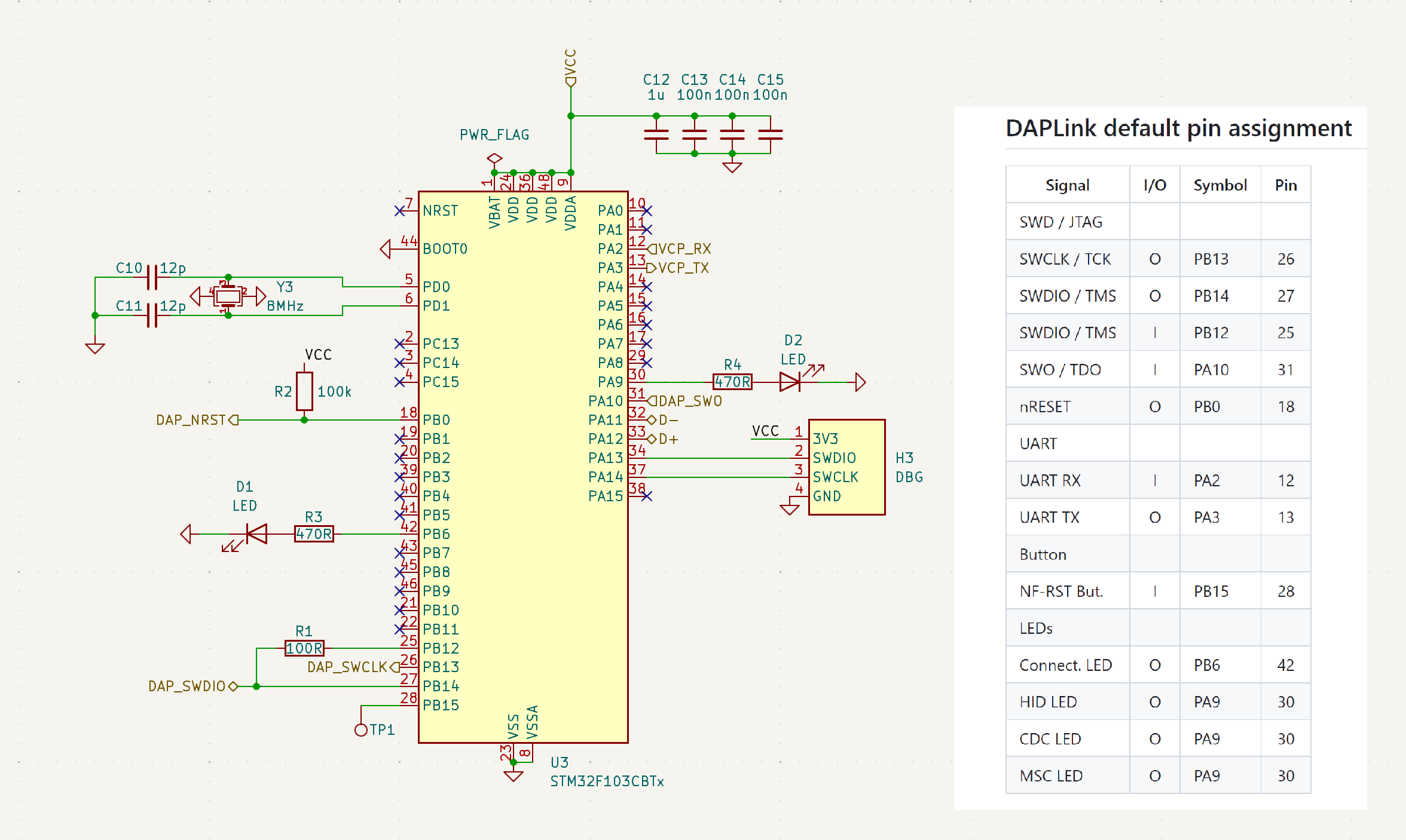
Task: Click the U3 reference designator
Action: [x=560, y=762]
